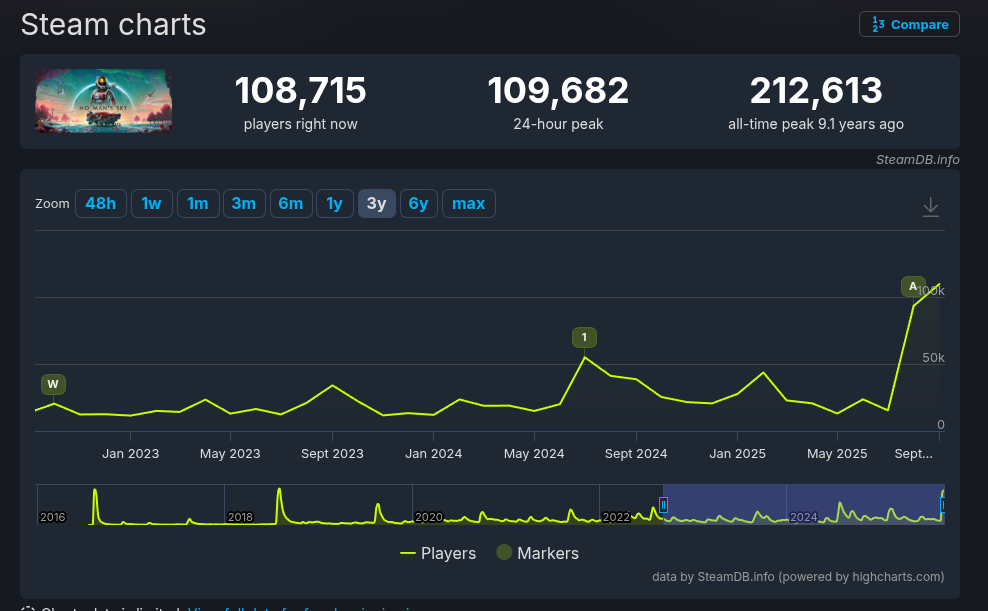Click the chart download icon
The width and height of the screenshot is (988, 611).
tap(931, 207)
